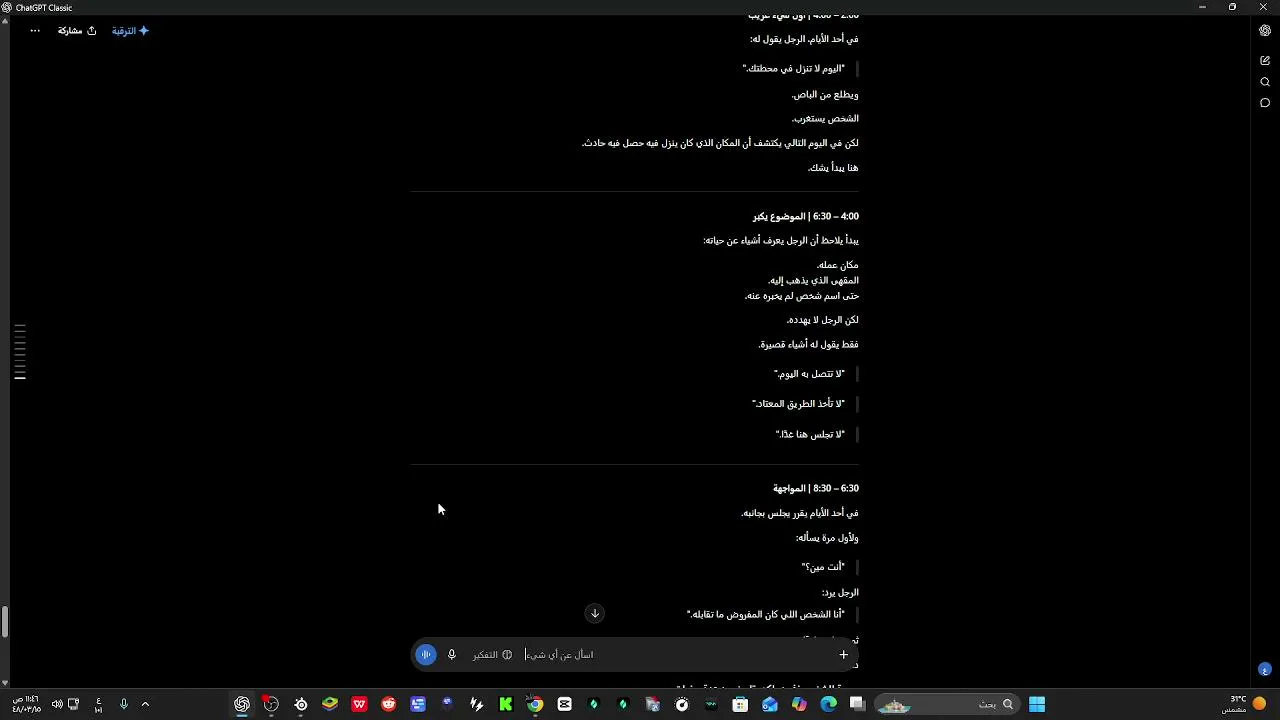Click the line الشخص يستغرب.
Screen dimensions: 1280x720
(825, 119)
